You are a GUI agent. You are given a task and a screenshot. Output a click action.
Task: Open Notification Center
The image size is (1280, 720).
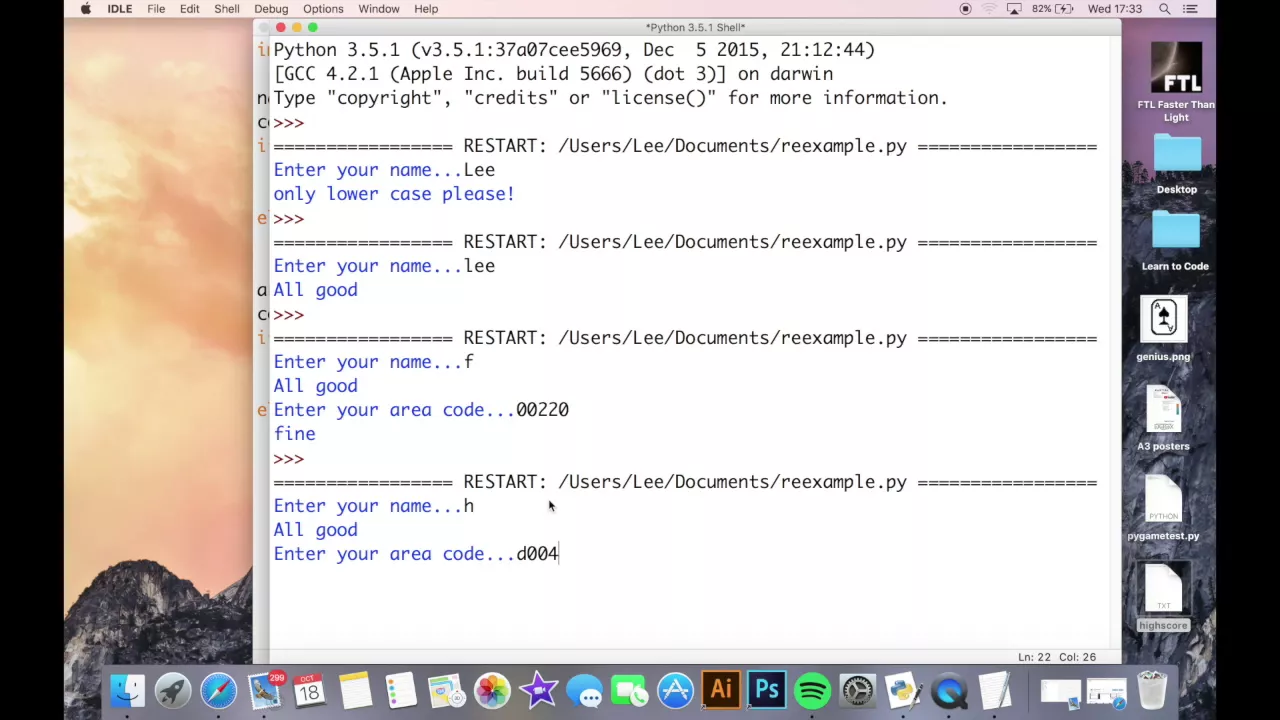click(1190, 9)
